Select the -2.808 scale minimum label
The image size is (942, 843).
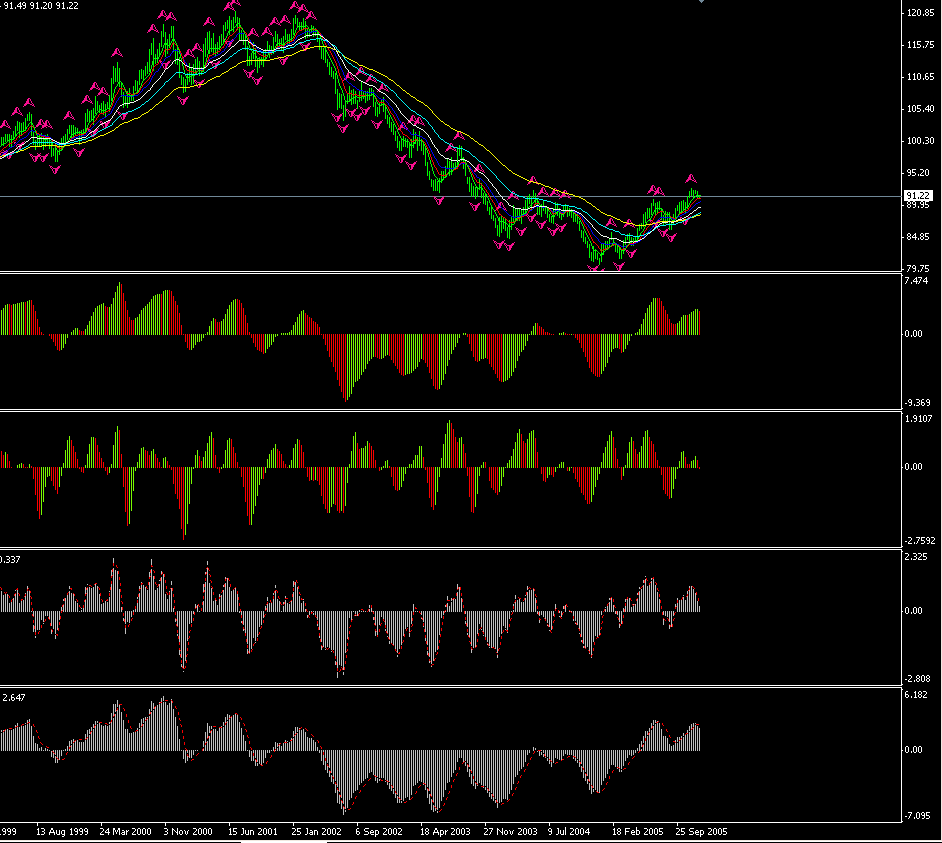(x=917, y=679)
